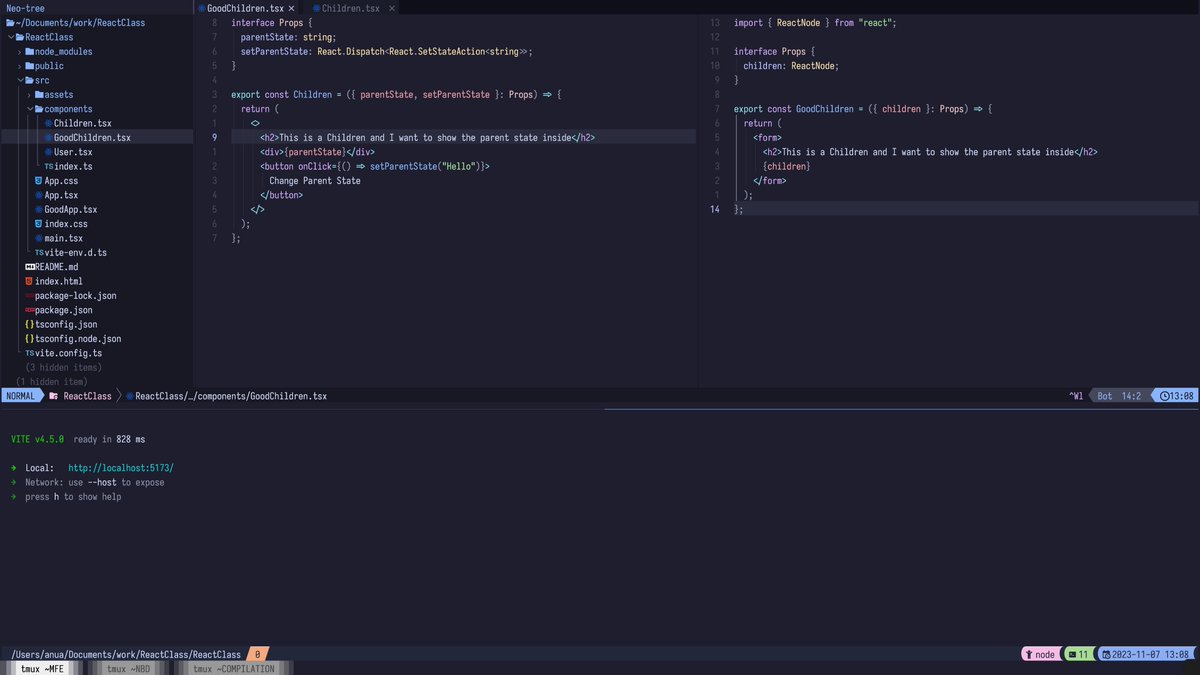This screenshot has height=675, width=1200.
Task: Click the ^Wl pending keys indicator
Action: (1076, 396)
